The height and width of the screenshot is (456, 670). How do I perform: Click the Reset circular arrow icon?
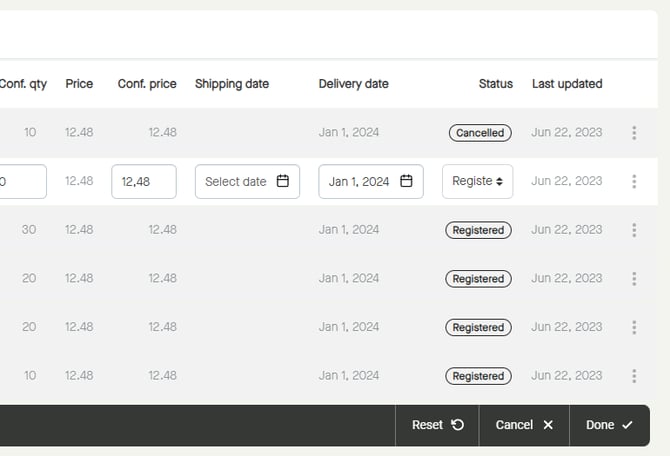tap(457, 425)
